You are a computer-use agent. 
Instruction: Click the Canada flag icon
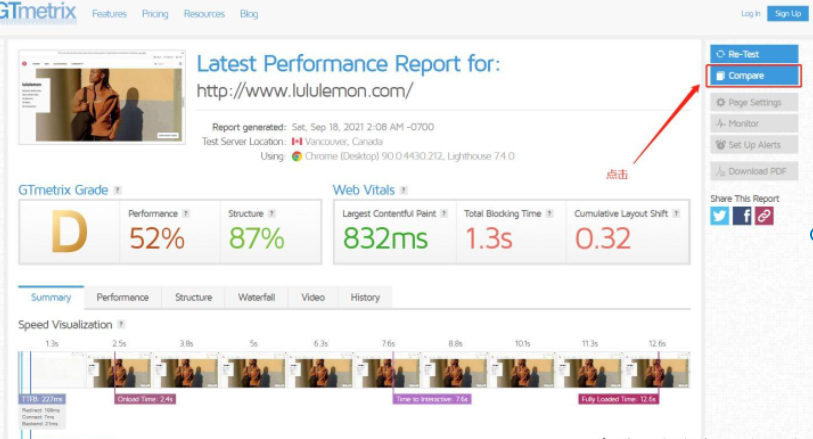tap(297, 141)
